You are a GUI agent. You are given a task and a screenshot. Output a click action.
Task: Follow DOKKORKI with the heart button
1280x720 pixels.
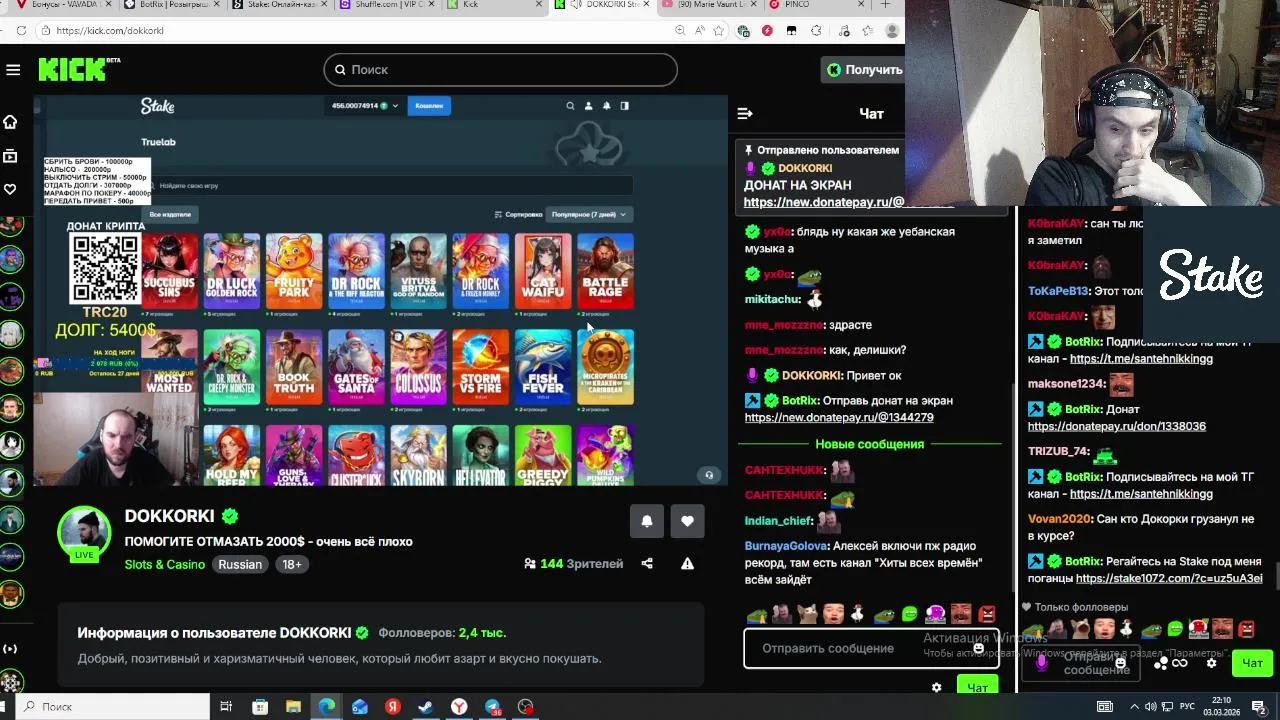(x=687, y=521)
